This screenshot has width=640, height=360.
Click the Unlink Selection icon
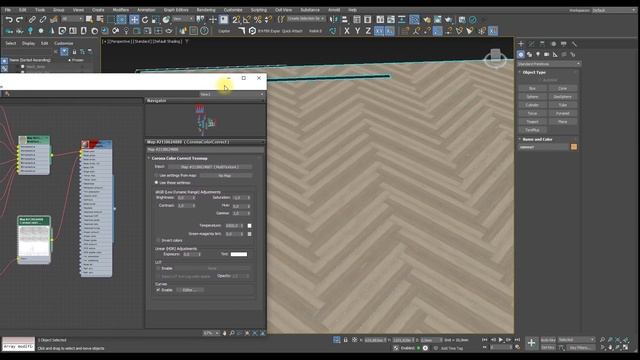[x=42, y=20]
